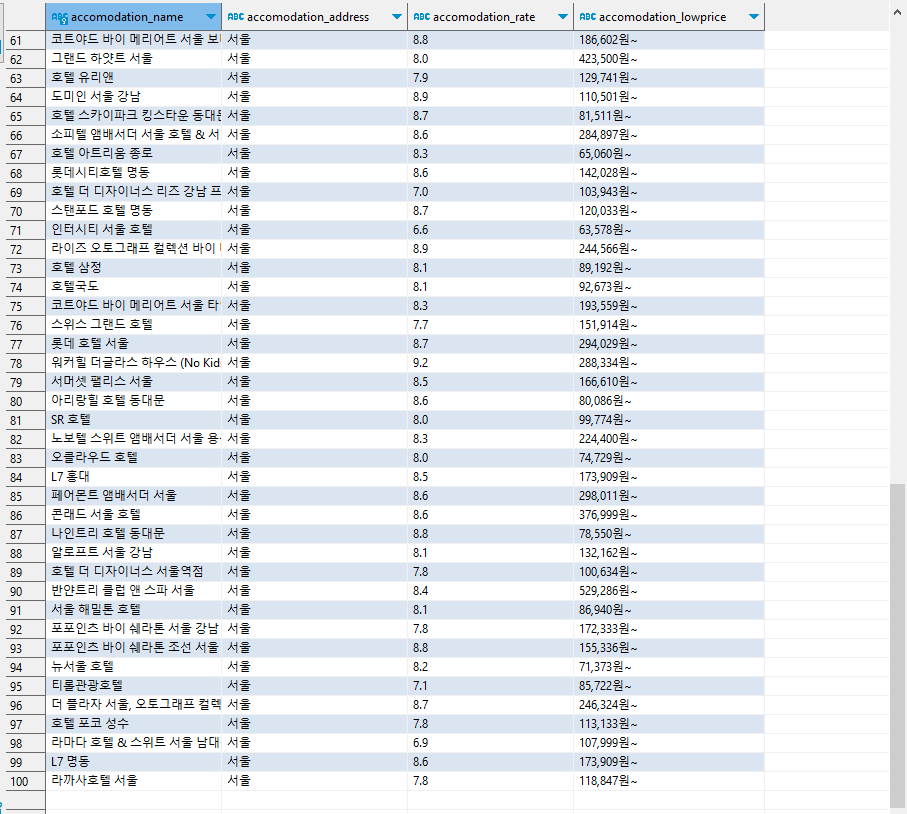Click the vertical scrollbar thumb
907x814 pixels.
pyautogui.click(x=898, y=645)
